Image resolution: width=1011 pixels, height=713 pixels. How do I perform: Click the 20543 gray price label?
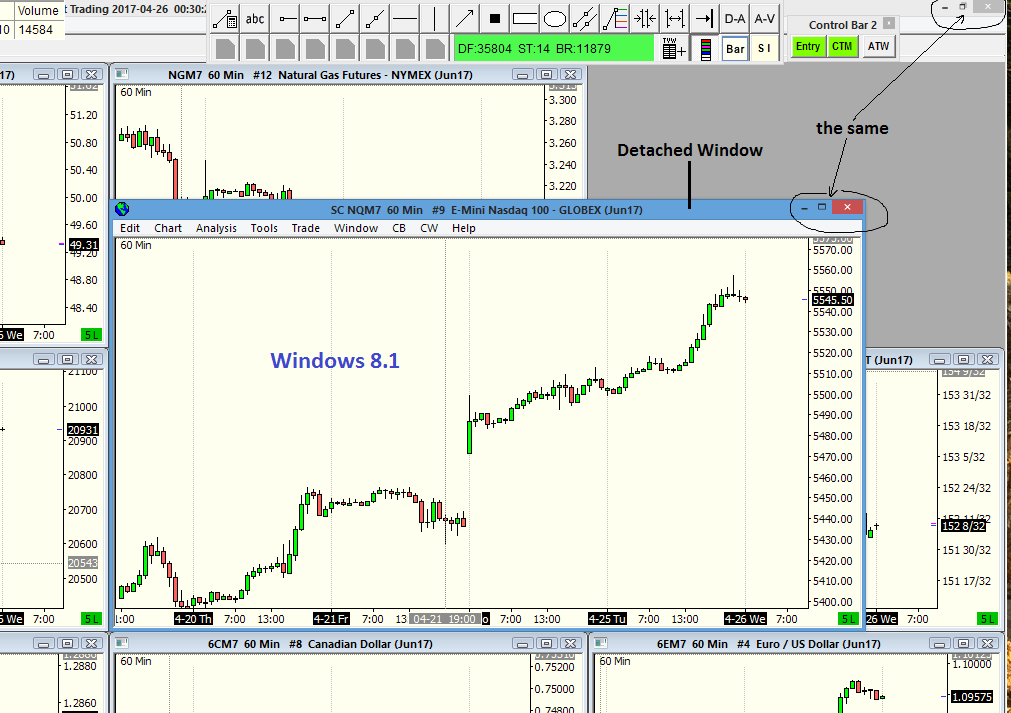click(x=83, y=563)
